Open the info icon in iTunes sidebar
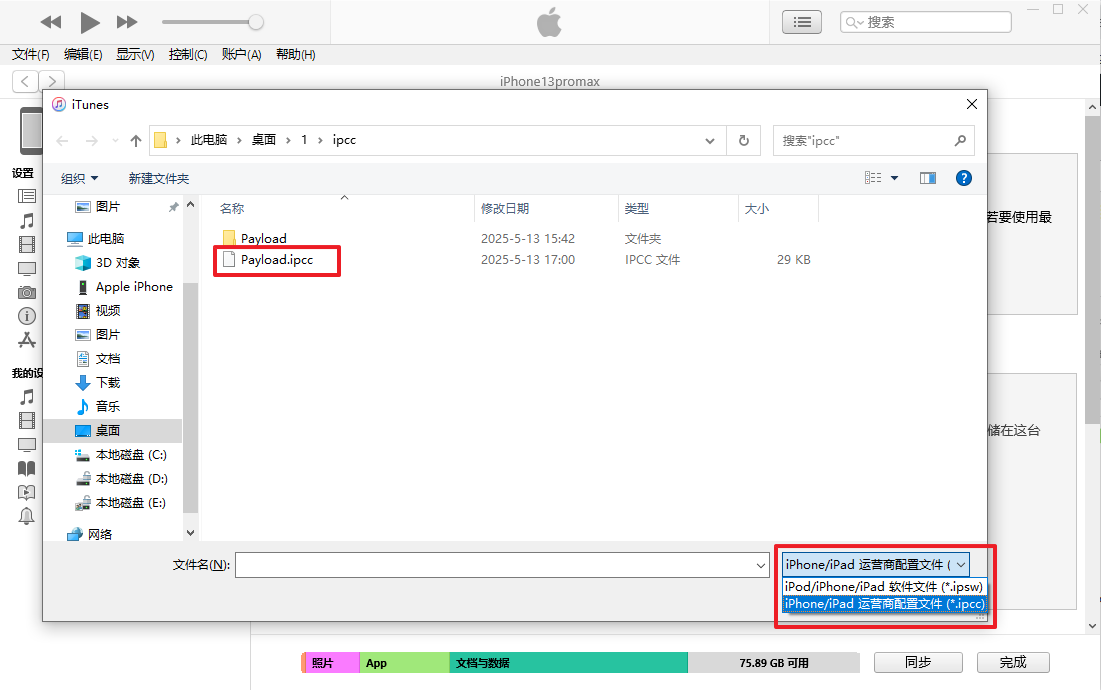 27,316
